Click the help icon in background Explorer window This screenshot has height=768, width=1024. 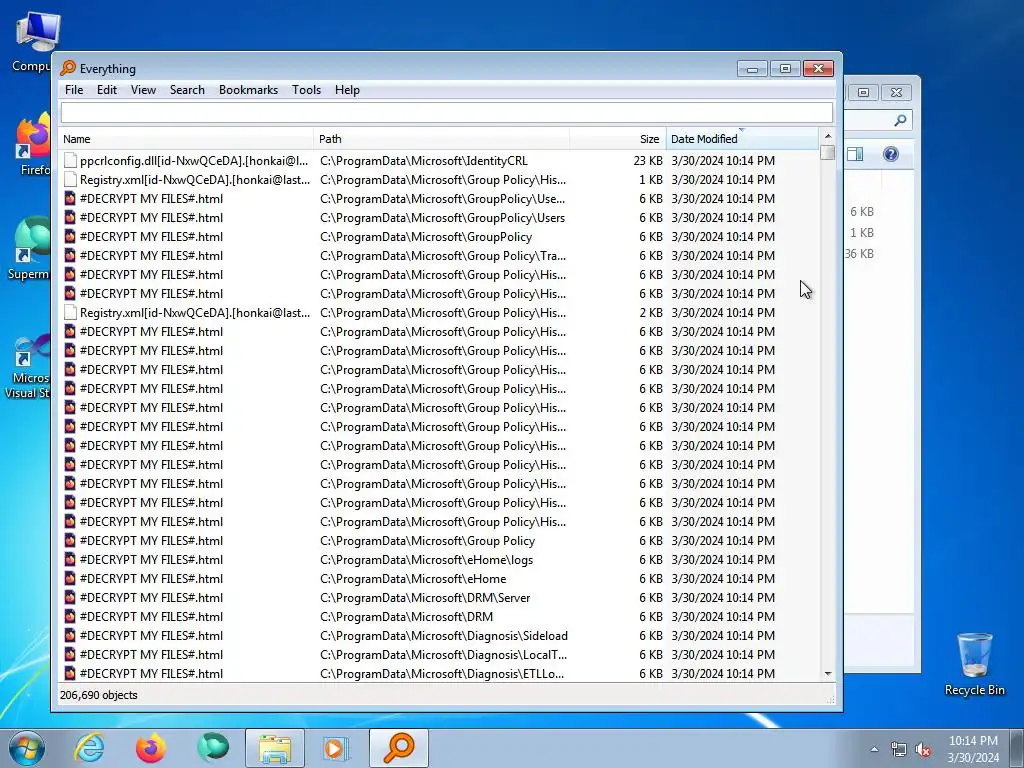[x=891, y=154]
